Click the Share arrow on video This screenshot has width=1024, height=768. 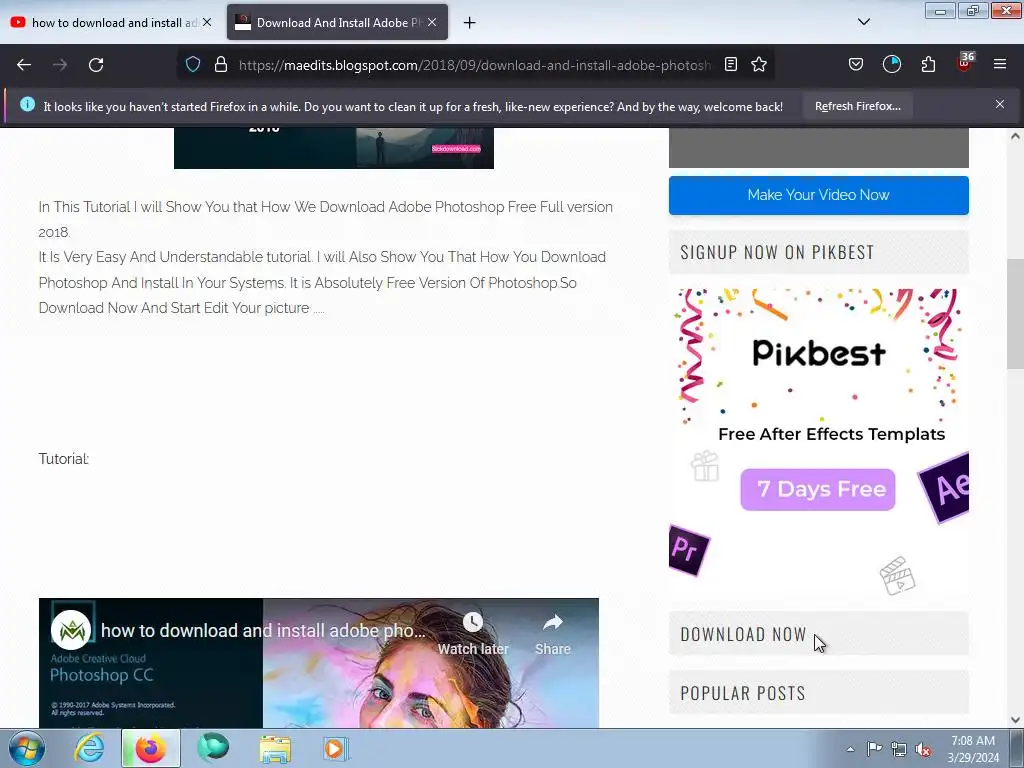552,622
